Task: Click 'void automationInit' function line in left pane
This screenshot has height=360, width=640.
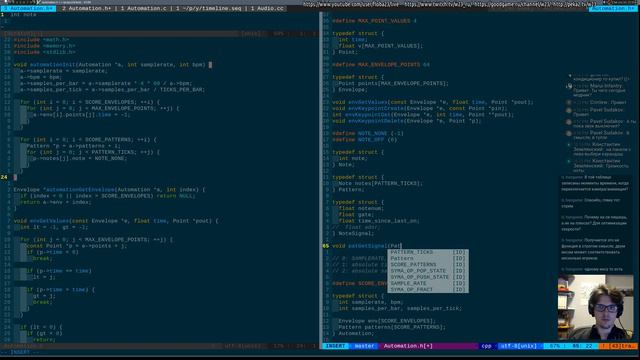Action: pyautogui.click(x=109, y=64)
